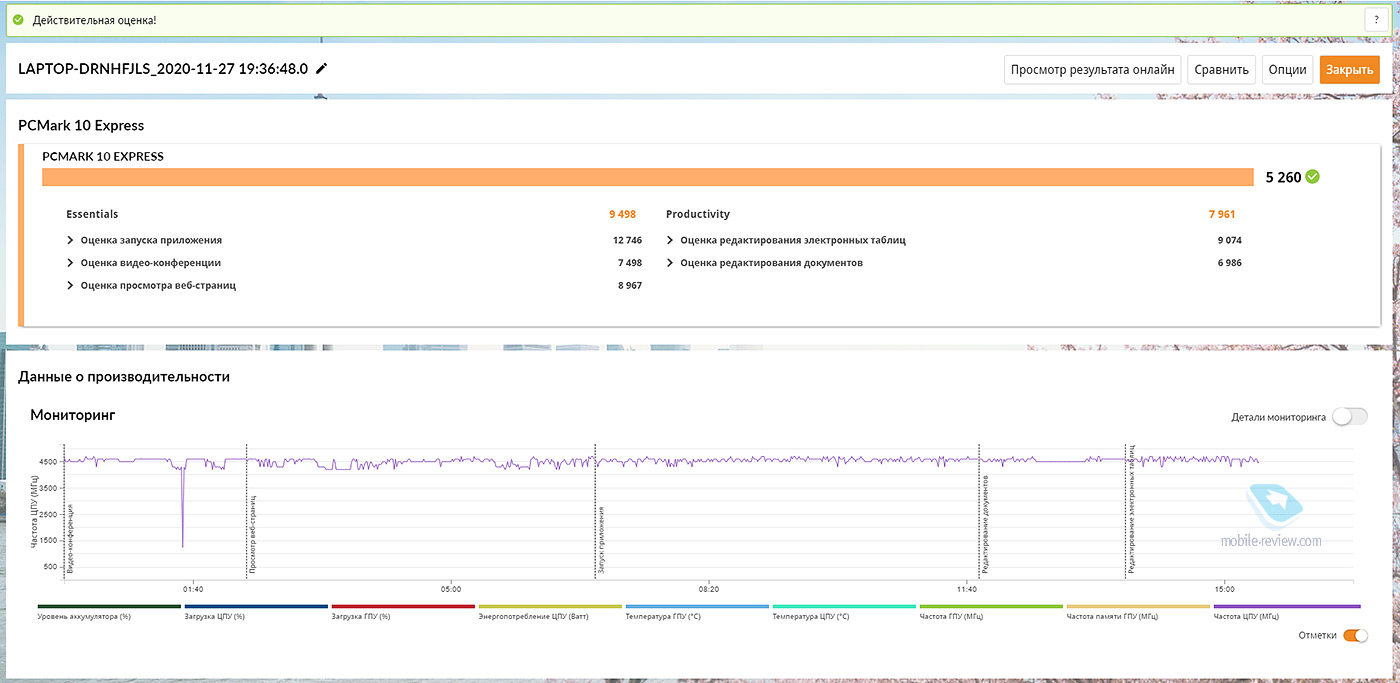Disable the Отметки toggle
1400x683 pixels.
pos(1355,635)
